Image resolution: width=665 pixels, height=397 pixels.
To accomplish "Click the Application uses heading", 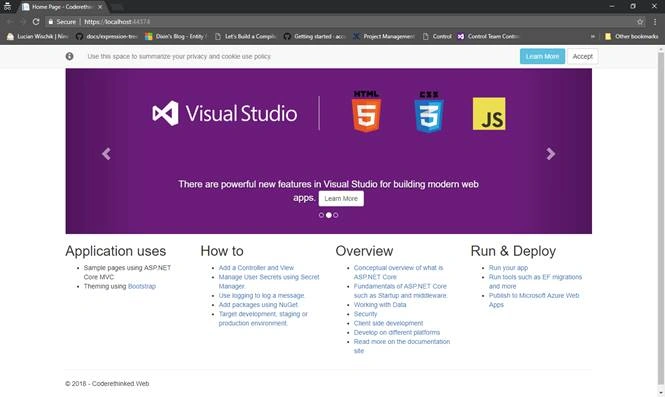I will coord(115,251).
